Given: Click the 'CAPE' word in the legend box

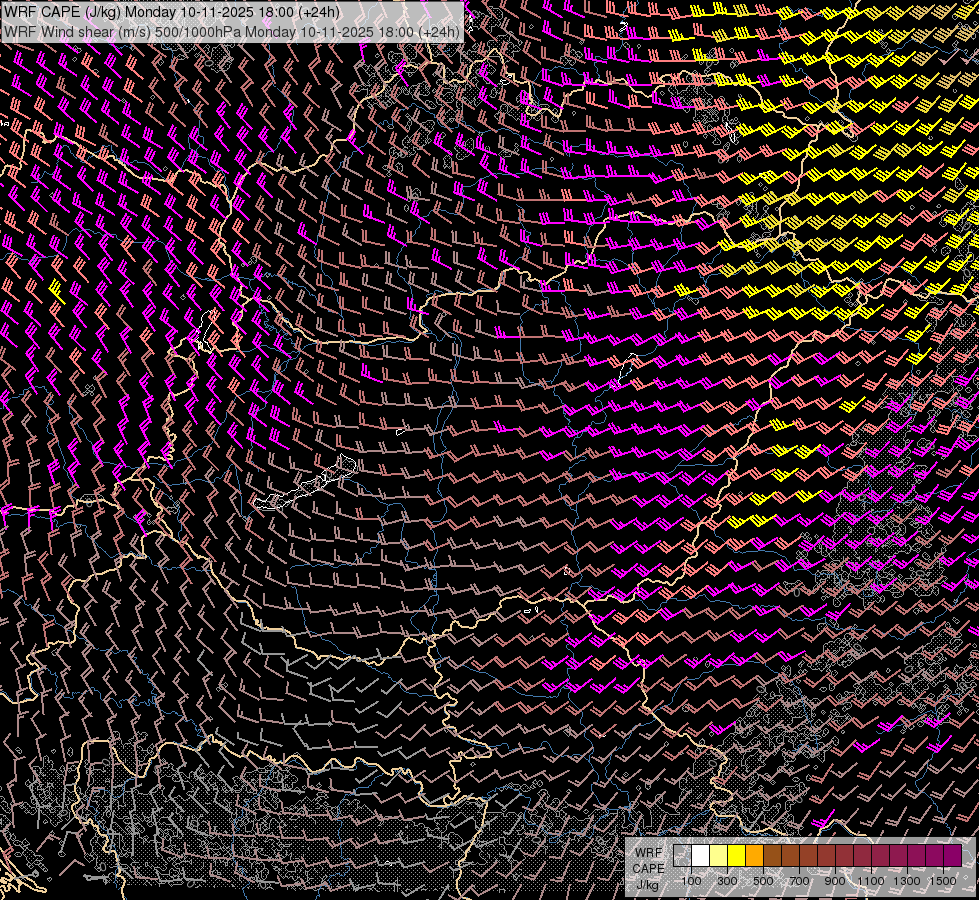Looking at the screenshot, I should point(648,869).
